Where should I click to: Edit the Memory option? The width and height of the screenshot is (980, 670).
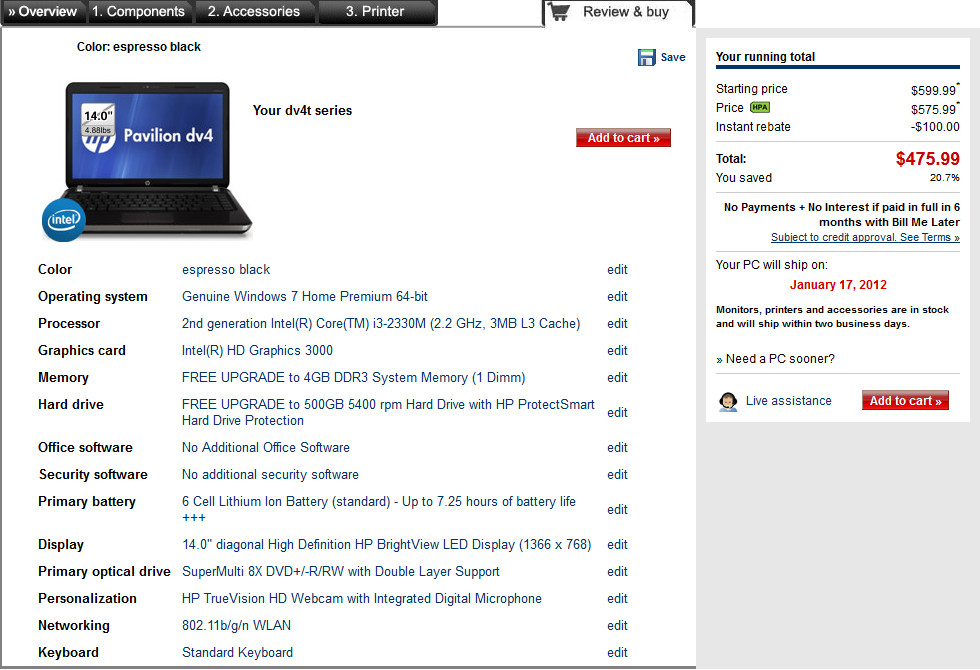[617, 378]
